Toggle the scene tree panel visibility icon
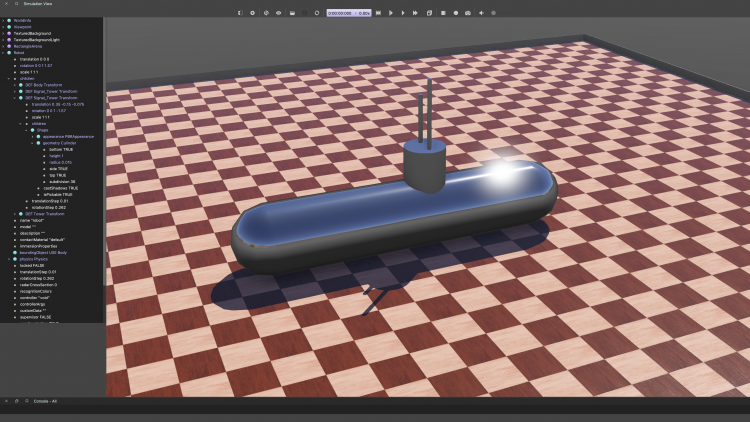 pyautogui.click(x=239, y=13)
